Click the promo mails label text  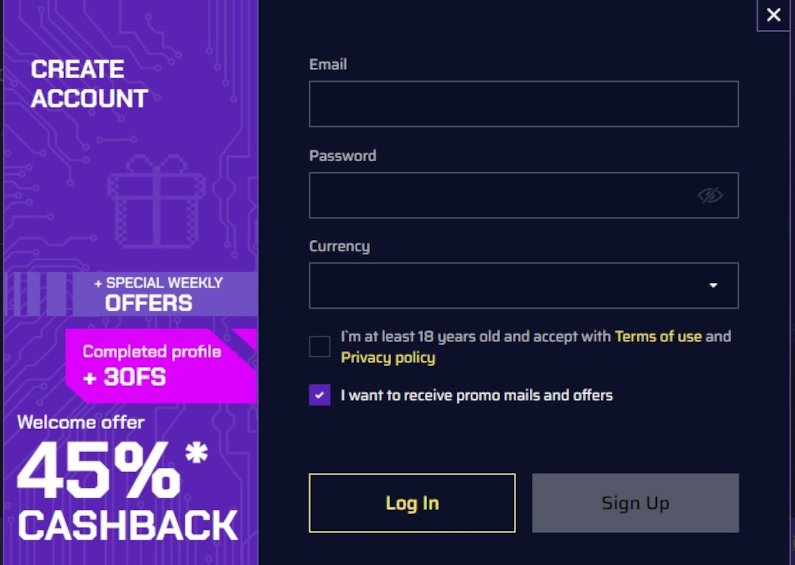[477, 395]
